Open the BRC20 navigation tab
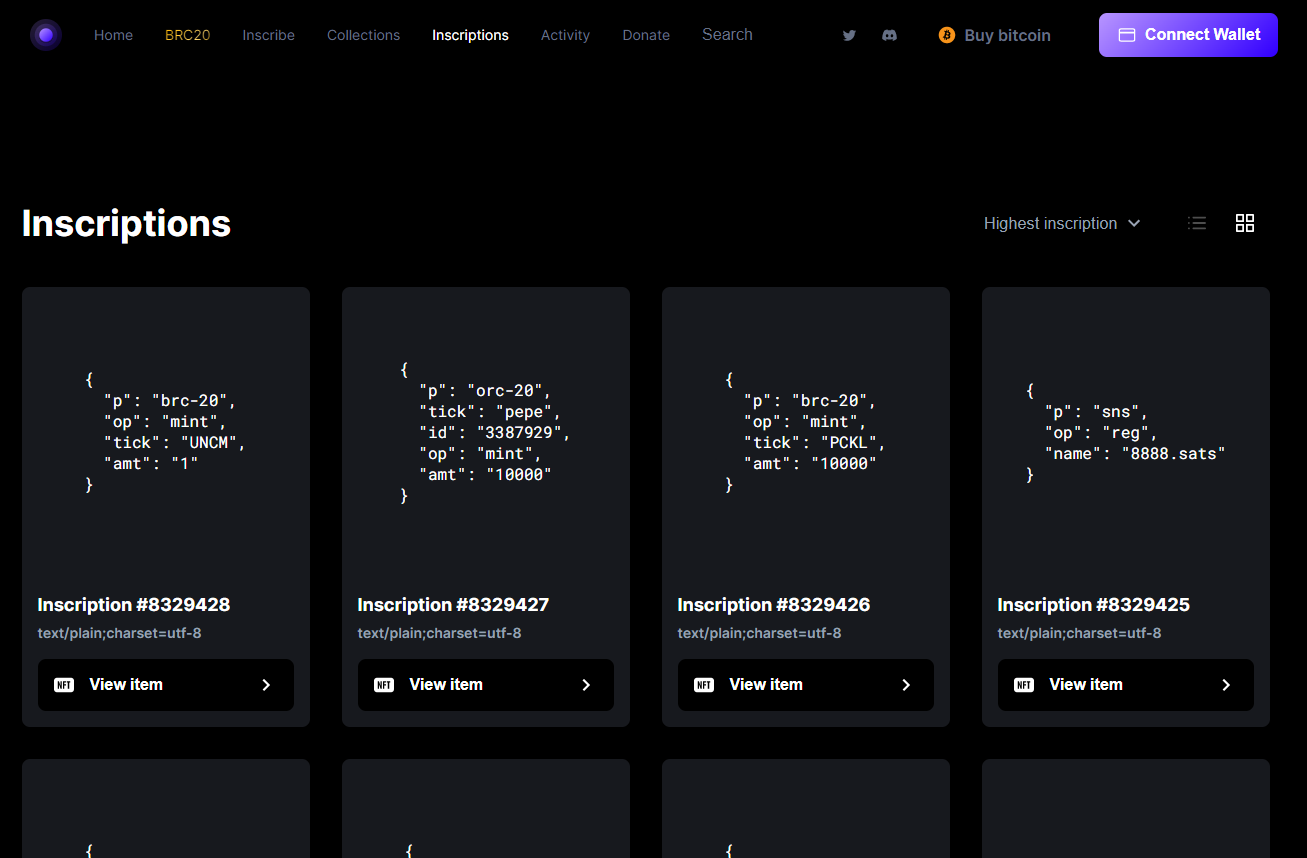The width and height of the screenshot is (1307, 858). [x=187, y=35]
